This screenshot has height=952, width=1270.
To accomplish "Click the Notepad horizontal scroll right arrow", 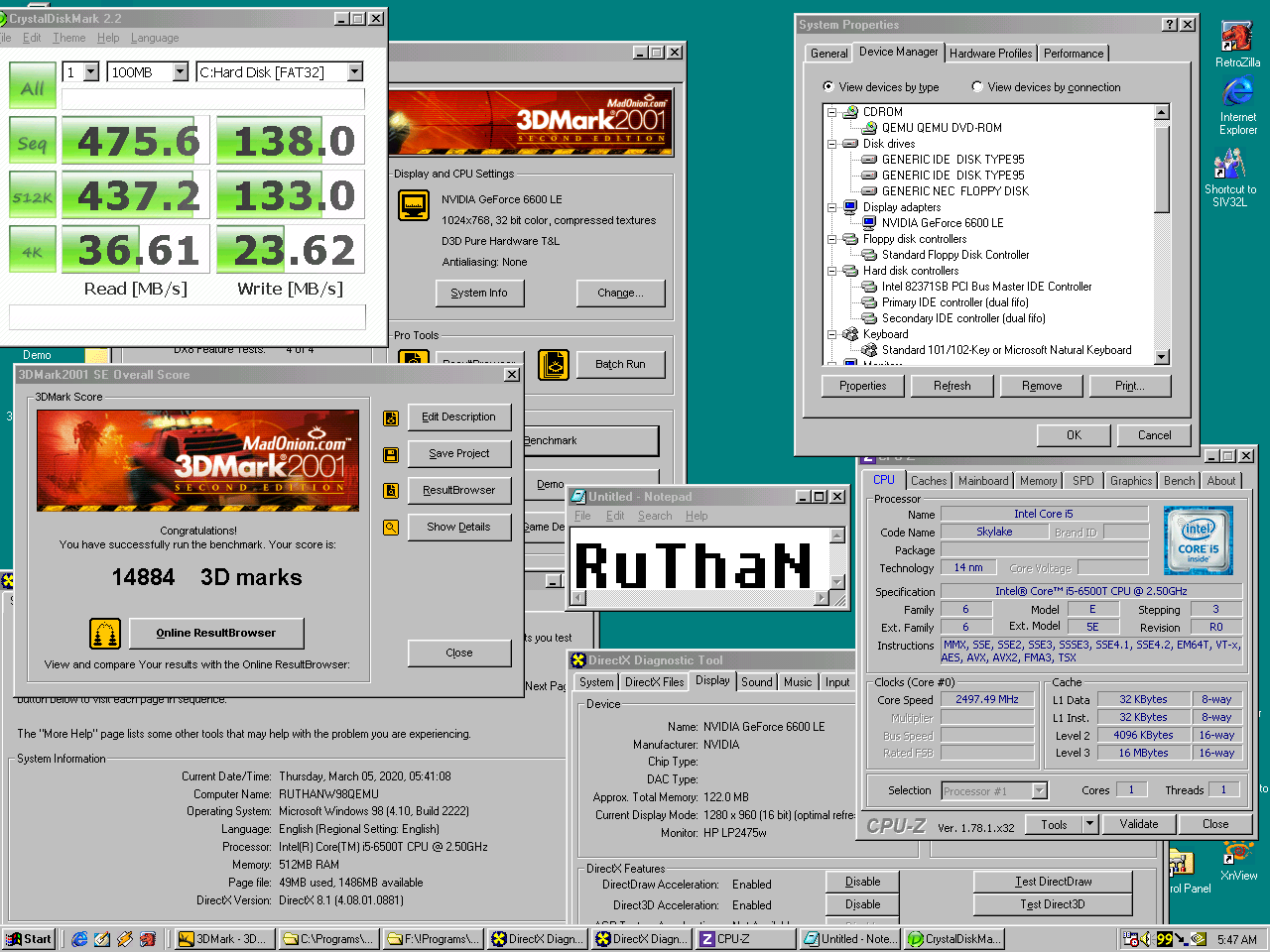I will point(821,598).
